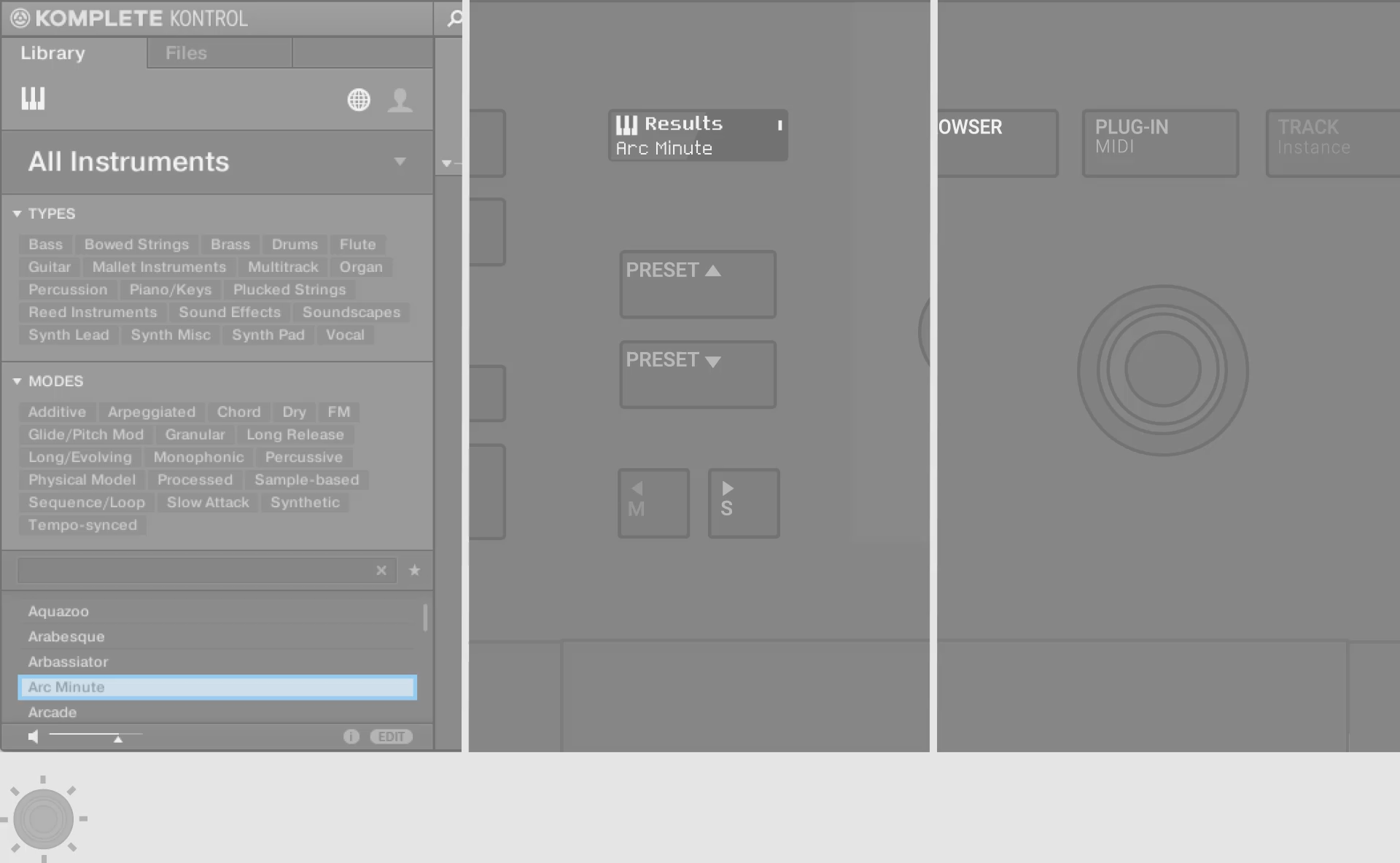The height and width of the screenshot is (863, 1400).
Task: Click the M left-arrow button
Action: point(653,504)
